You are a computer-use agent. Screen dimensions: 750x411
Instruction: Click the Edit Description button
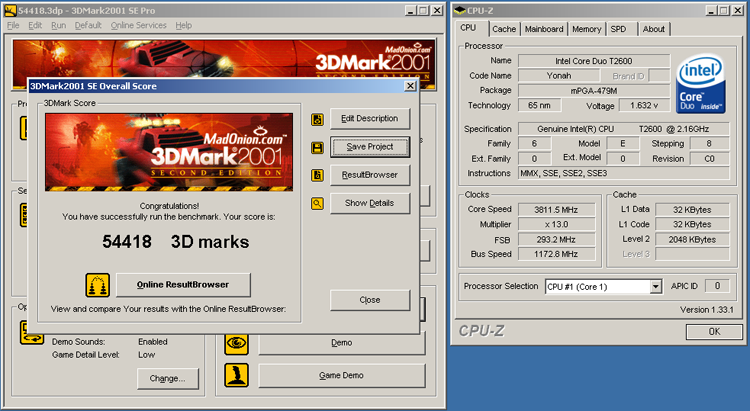point(370,119)
